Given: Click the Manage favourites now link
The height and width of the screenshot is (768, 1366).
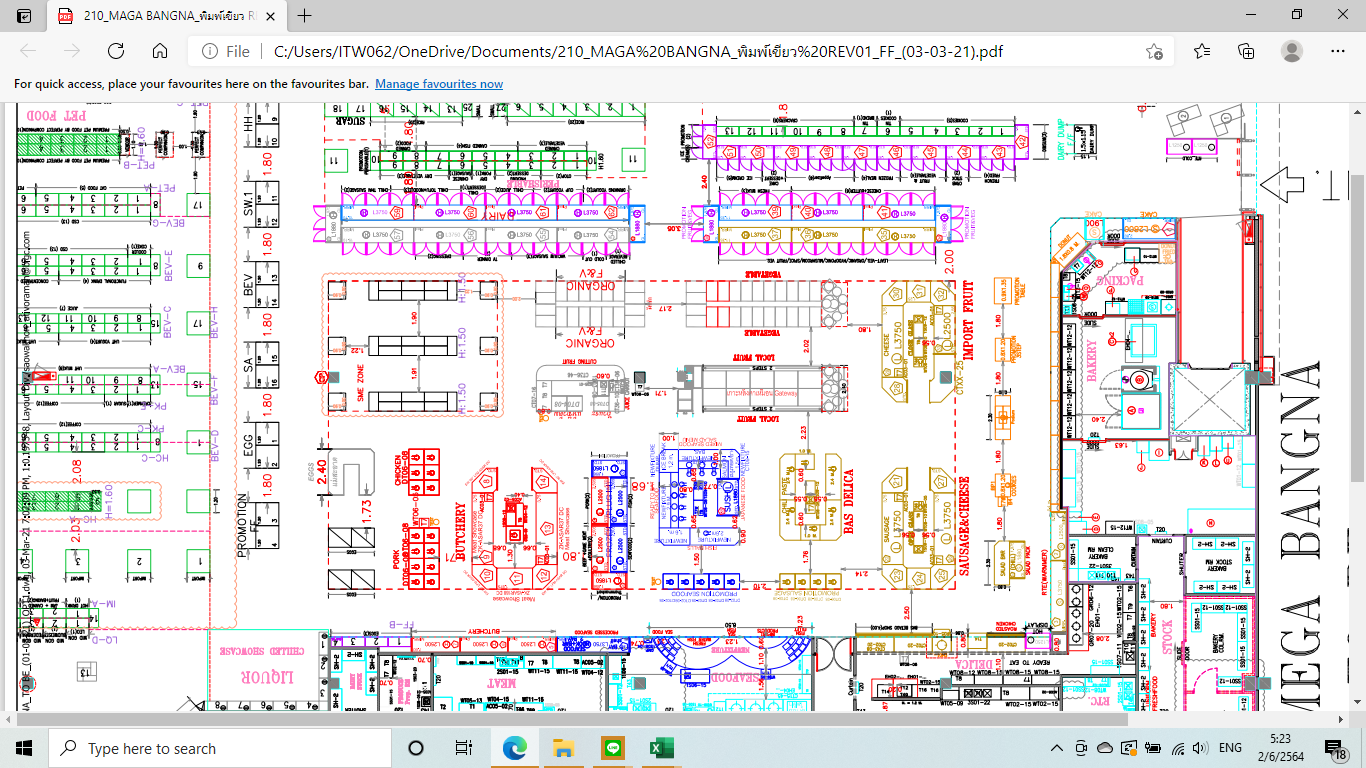Looking at the screenshot, I should point(439,84).
